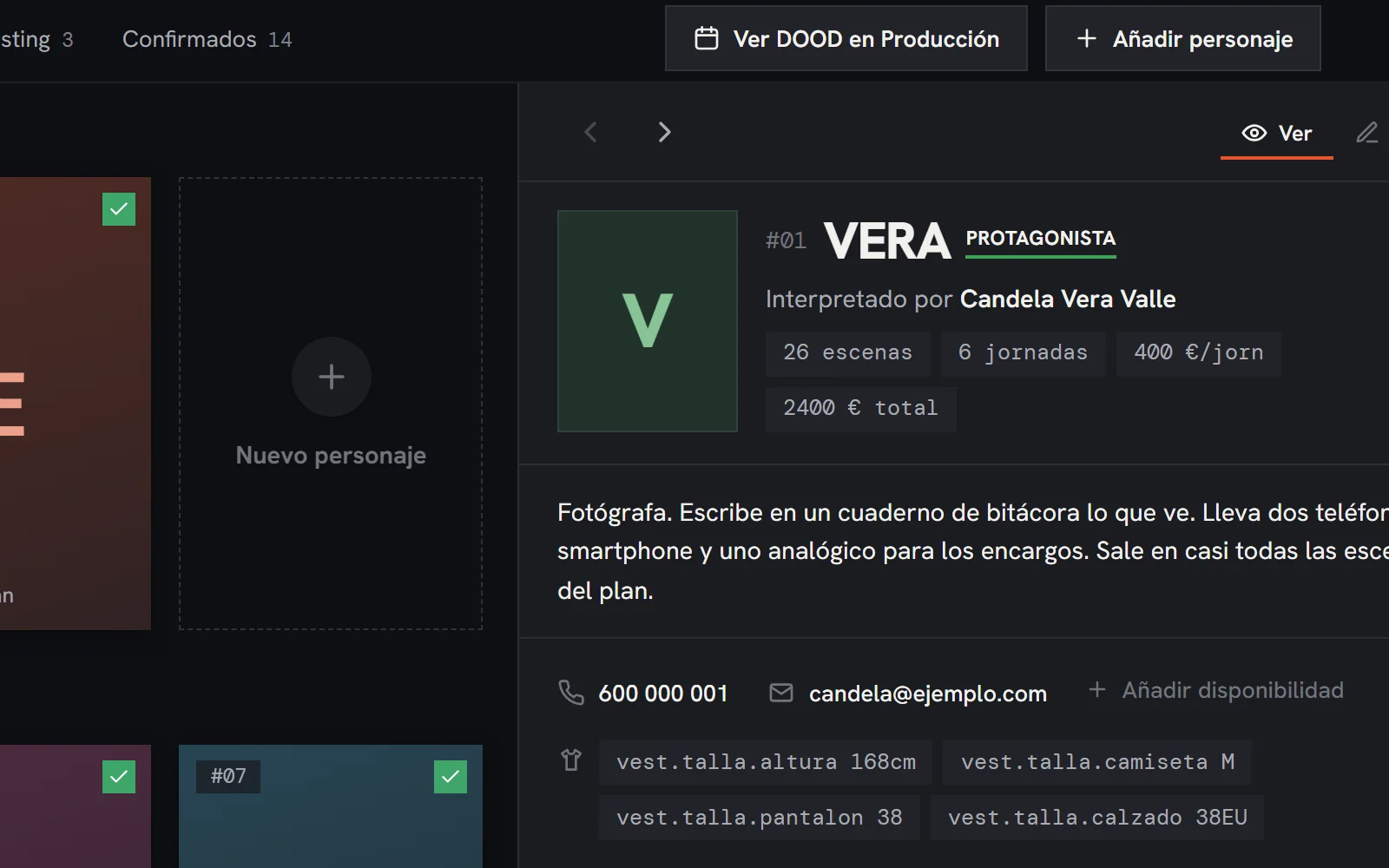Click vest.talla.altura 168cm tag

766,762
